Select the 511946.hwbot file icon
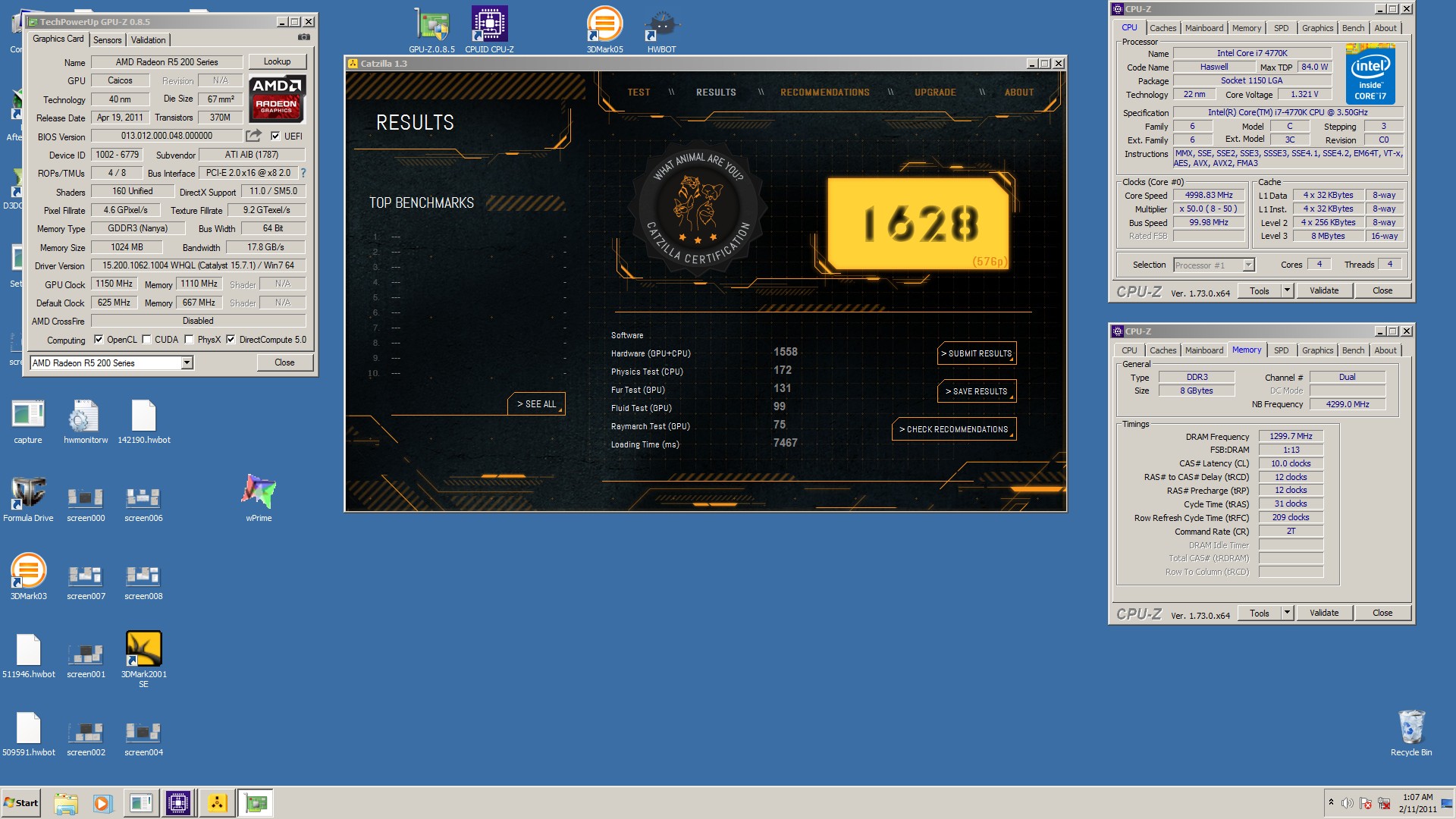The height and width of the screenshot is (819, 1456). [x=28, y=656]
